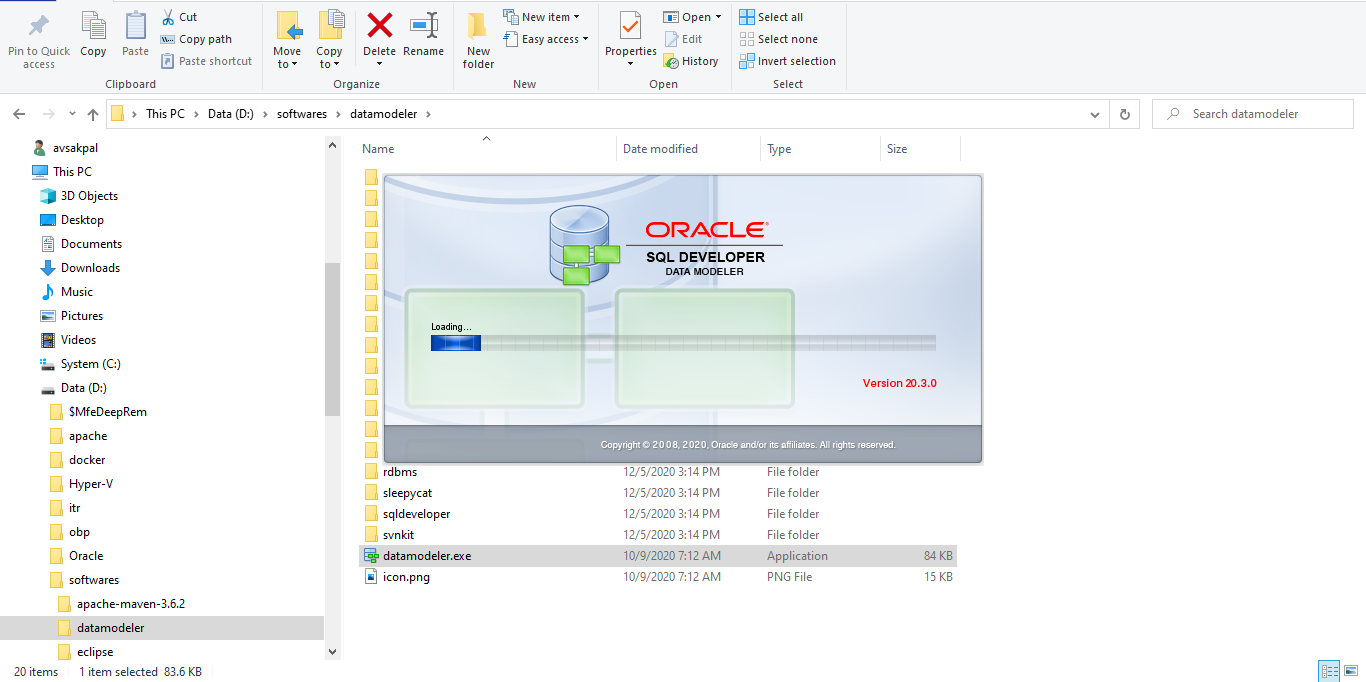The height and width of the screenshot is (682, 1366).
Task: Go back with the Back arrow
Action: coord(19,114)
